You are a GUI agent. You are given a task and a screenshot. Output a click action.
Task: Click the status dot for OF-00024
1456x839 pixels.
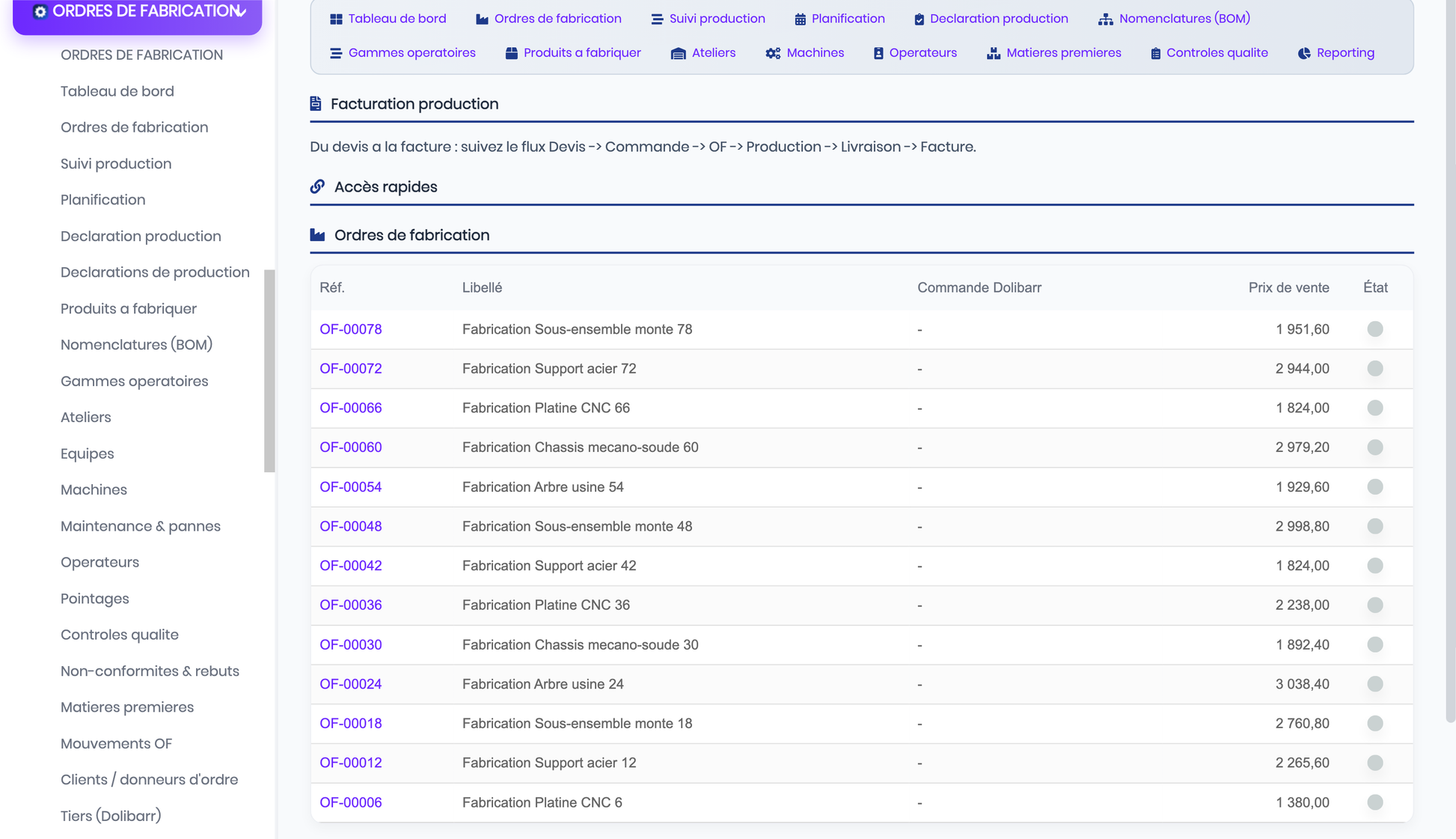[x=1374, y=684]
